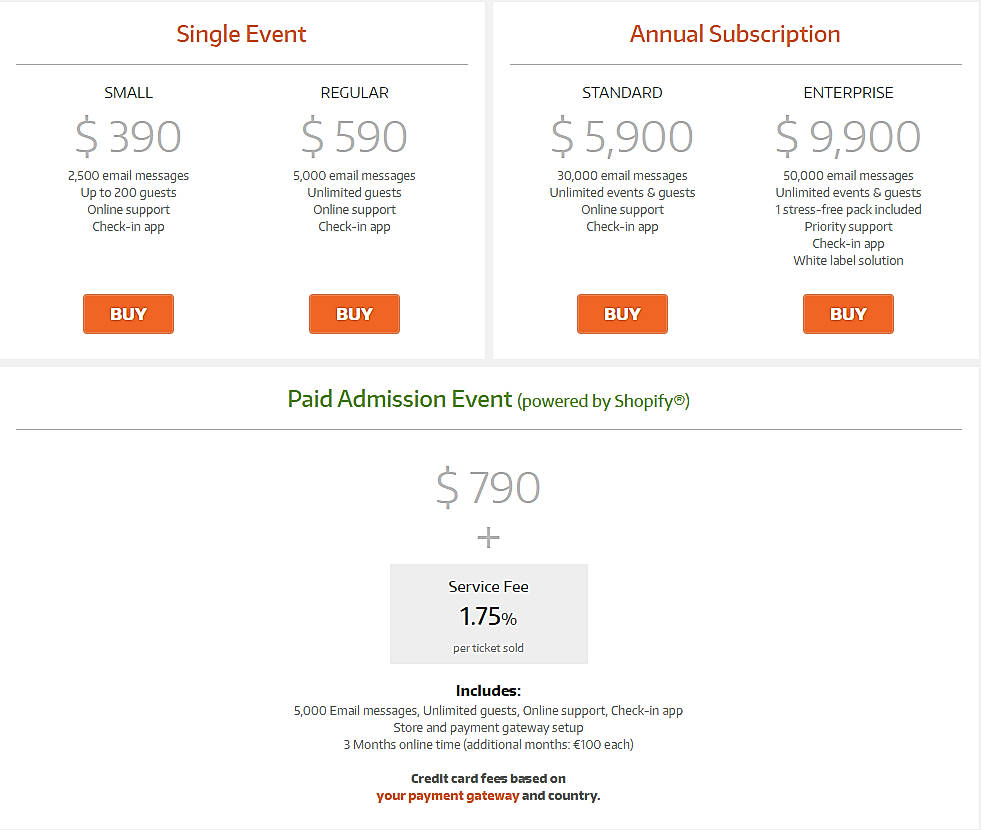
Task: Click the BUY button under SMALL plan
Action: [x=128, y=313]
